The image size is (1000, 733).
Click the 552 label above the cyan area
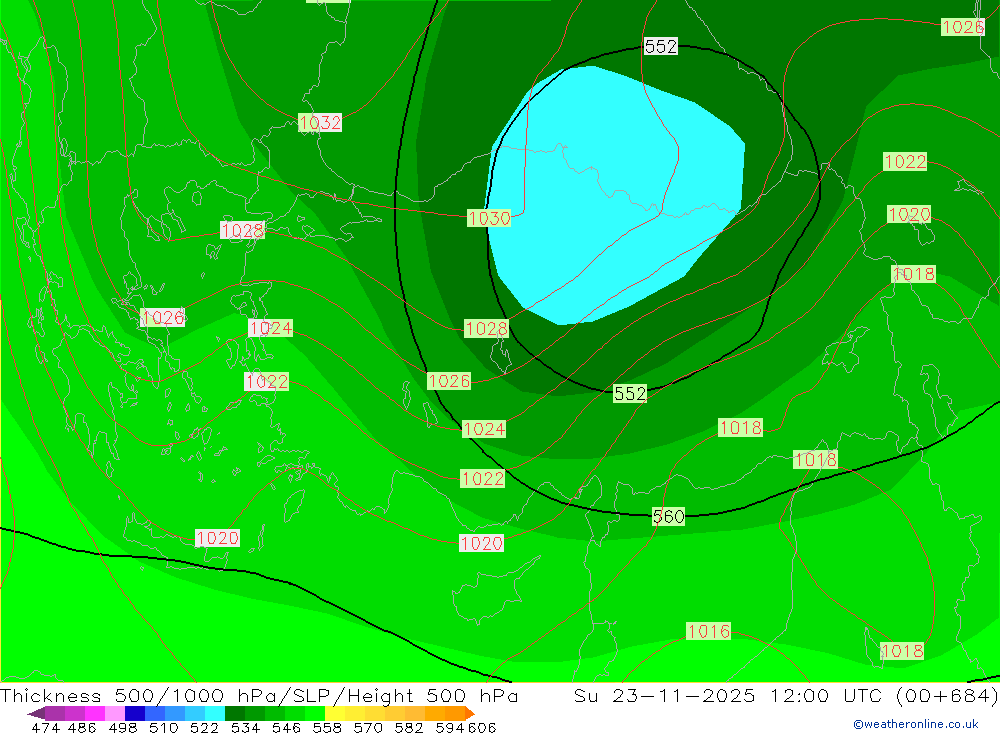(x=661, y=47)
